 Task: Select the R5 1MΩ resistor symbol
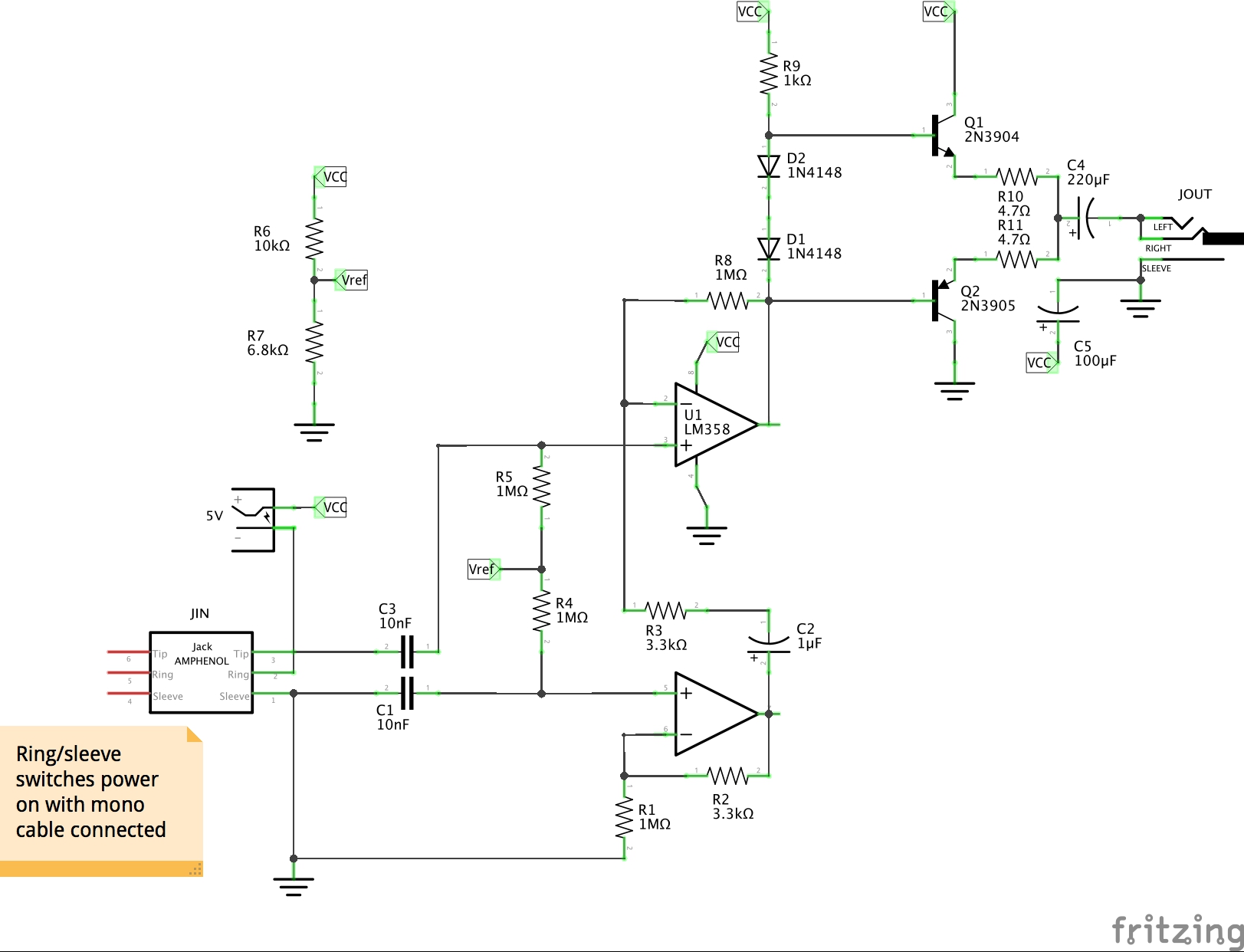tap(541, 487)
